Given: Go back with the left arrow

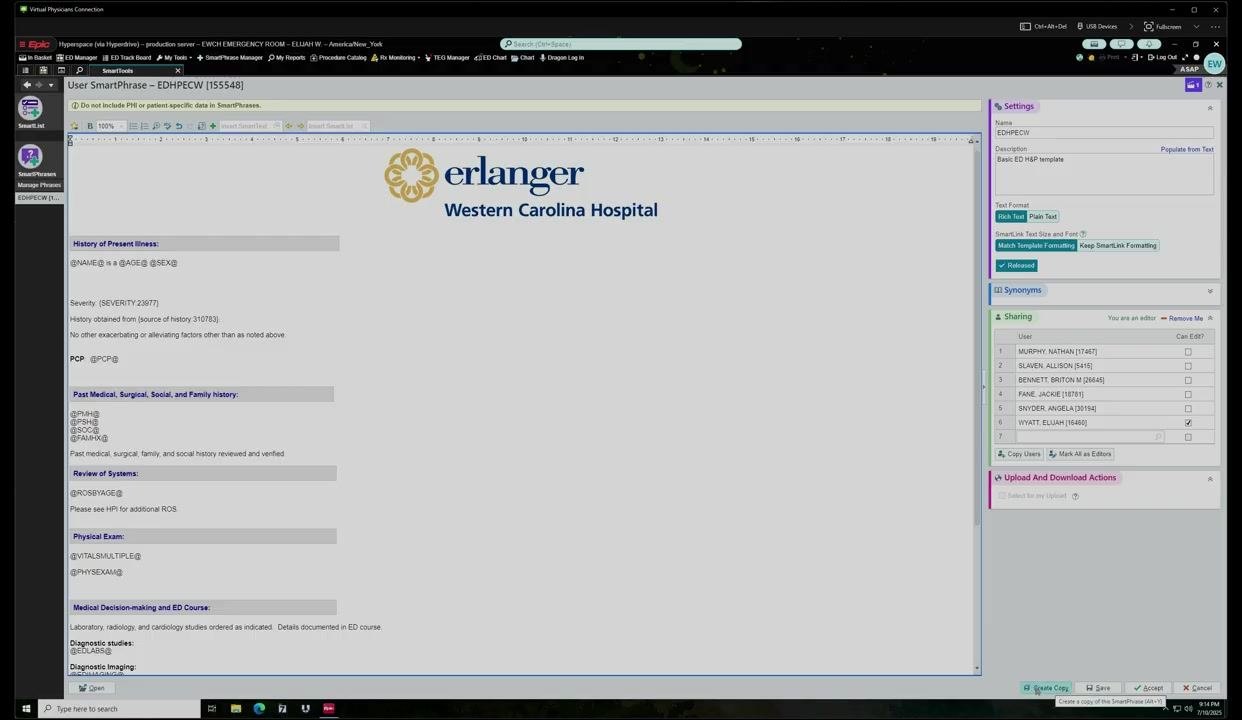Looking at the screenshot, I should [27, 85].
